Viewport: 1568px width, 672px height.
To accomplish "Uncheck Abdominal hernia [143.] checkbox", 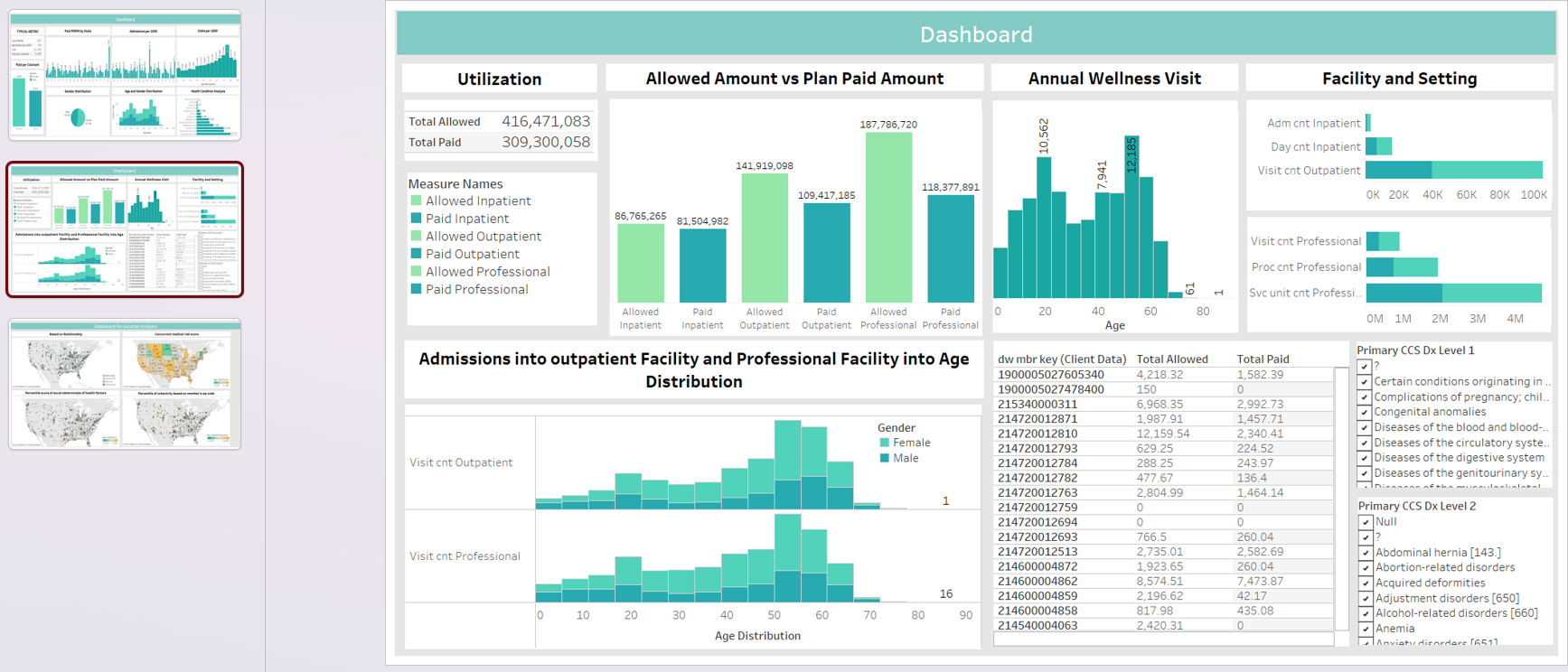I will click(x=1366, y=553).
